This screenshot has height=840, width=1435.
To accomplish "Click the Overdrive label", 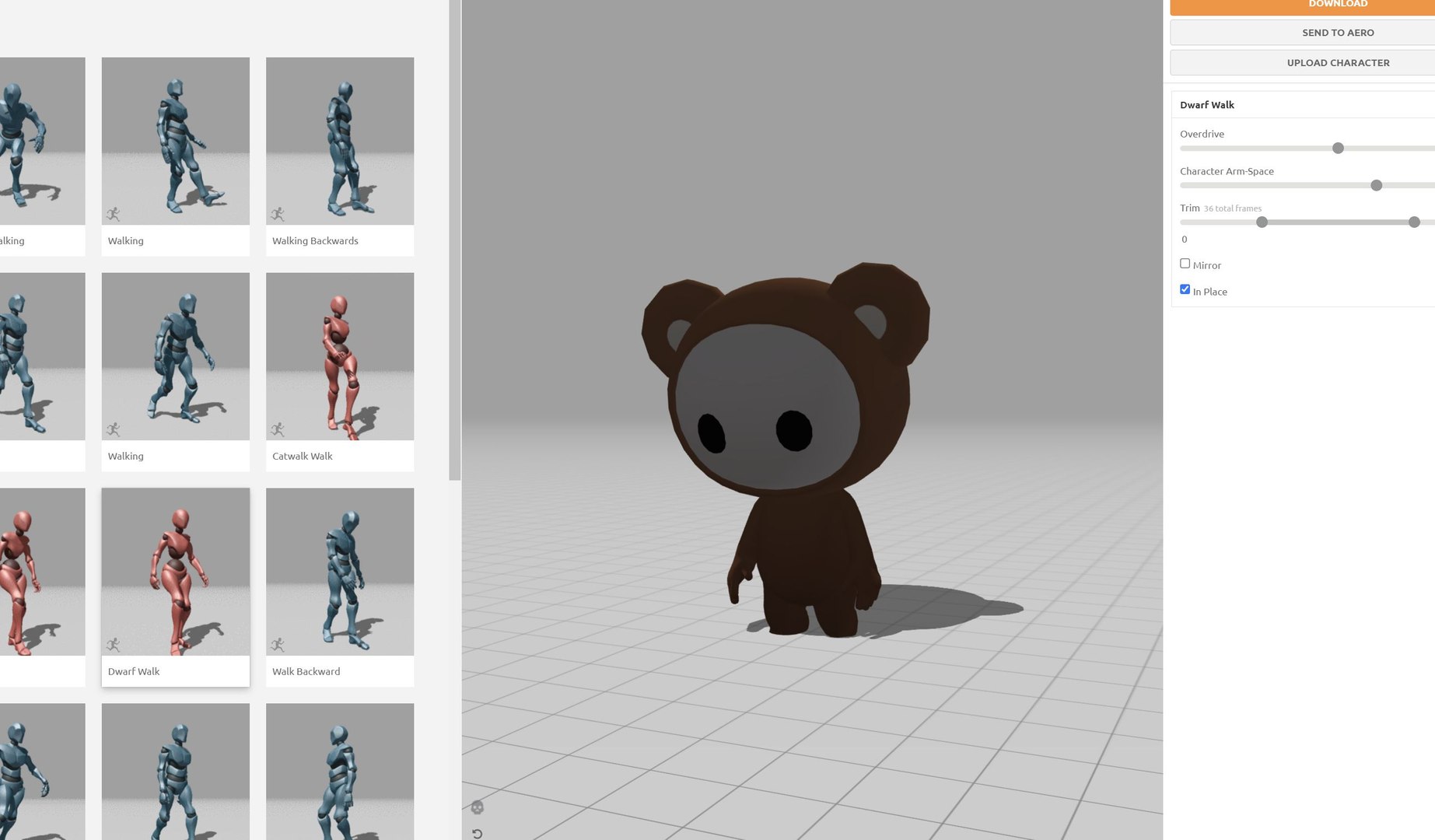I will (1202, 134).
